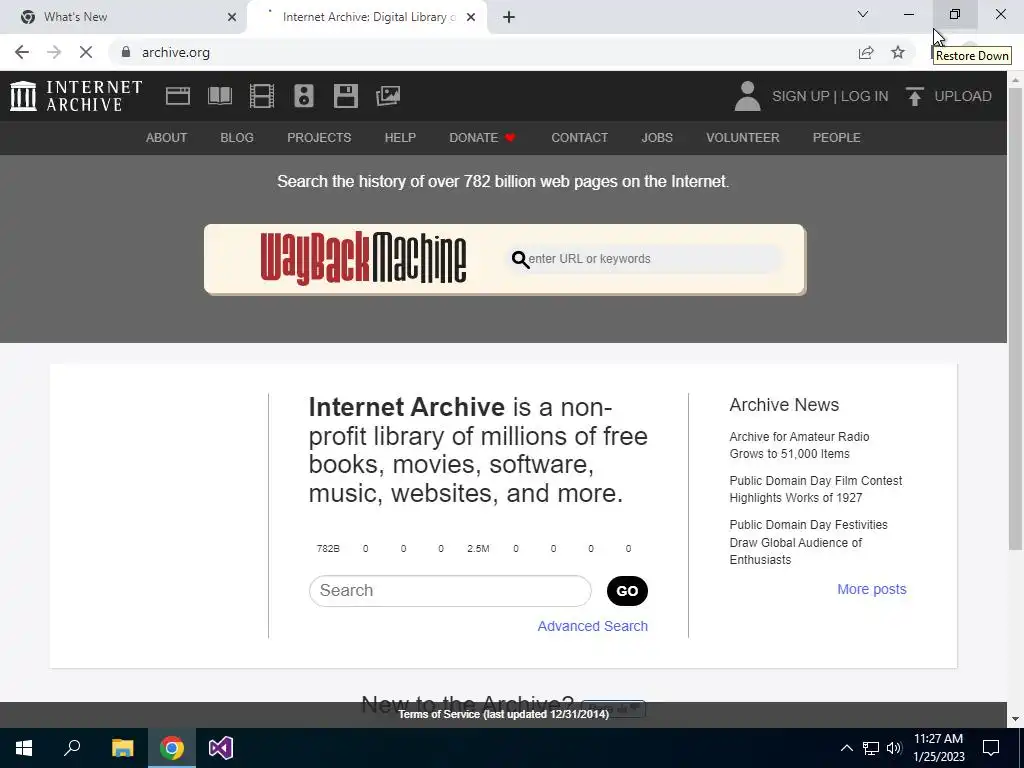Image resolution: width=1024 pixels, height=768 pixels.
Task: Close the Internet Archive tab
Action: (471, 17)
